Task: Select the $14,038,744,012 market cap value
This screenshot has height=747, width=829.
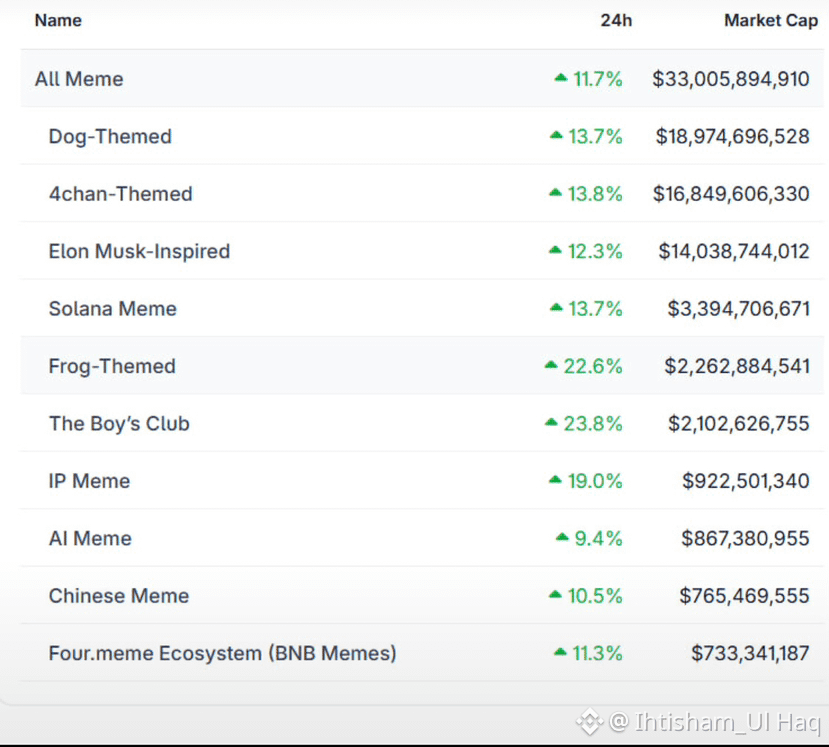Action: 734,251
